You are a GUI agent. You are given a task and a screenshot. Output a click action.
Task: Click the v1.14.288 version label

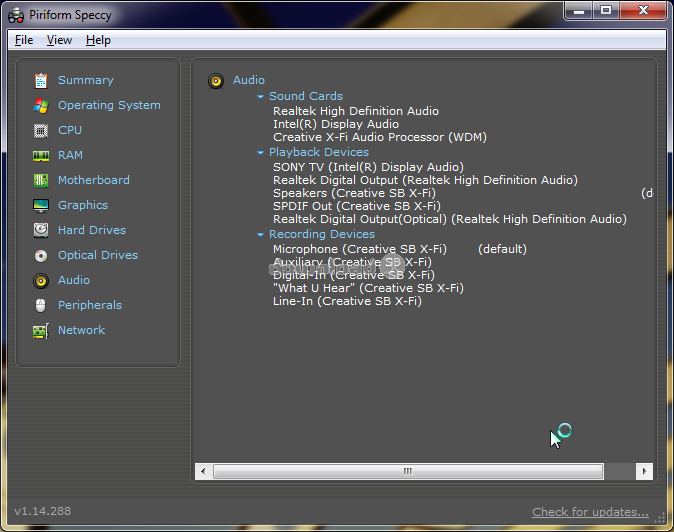click(43, 511)
